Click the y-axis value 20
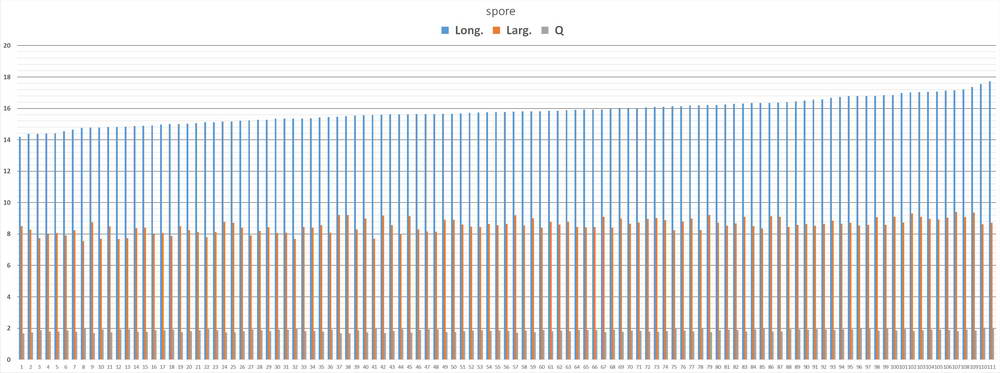The image size is (1000, 373). tap(7, 45)
